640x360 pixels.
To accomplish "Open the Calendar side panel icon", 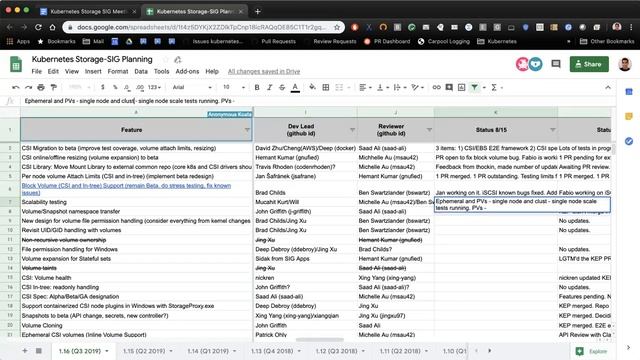I will [x=629, y=92].
